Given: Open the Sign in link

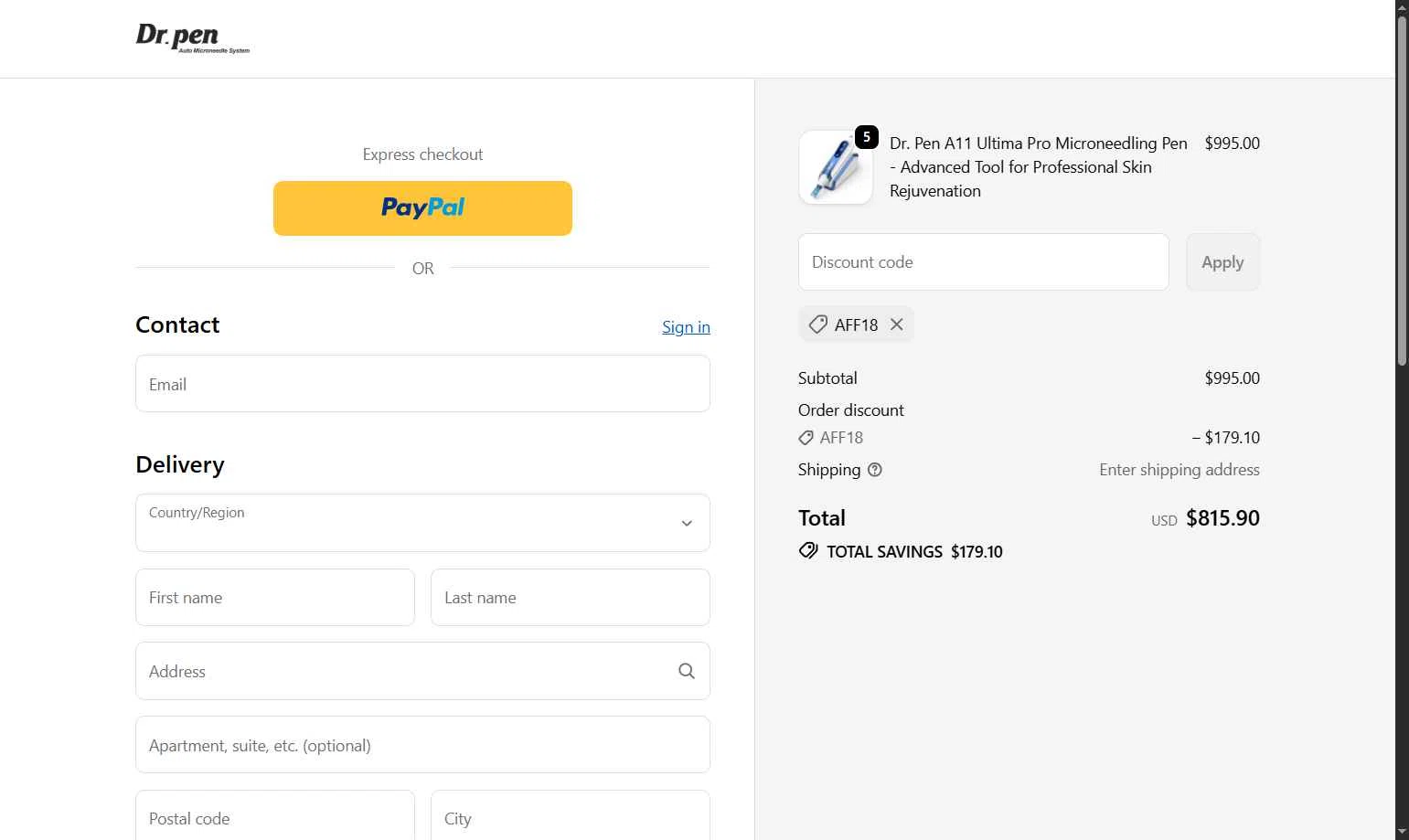Looking at the screenshot, I should (x=686, y=327).
